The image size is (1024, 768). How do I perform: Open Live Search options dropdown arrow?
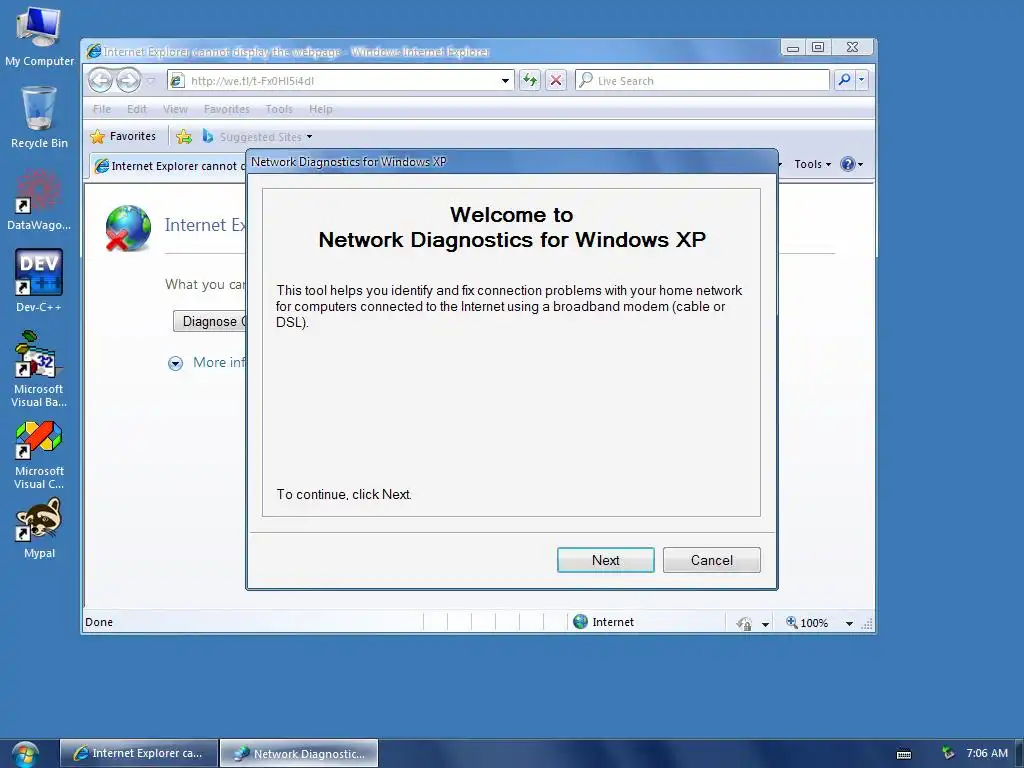862,80
